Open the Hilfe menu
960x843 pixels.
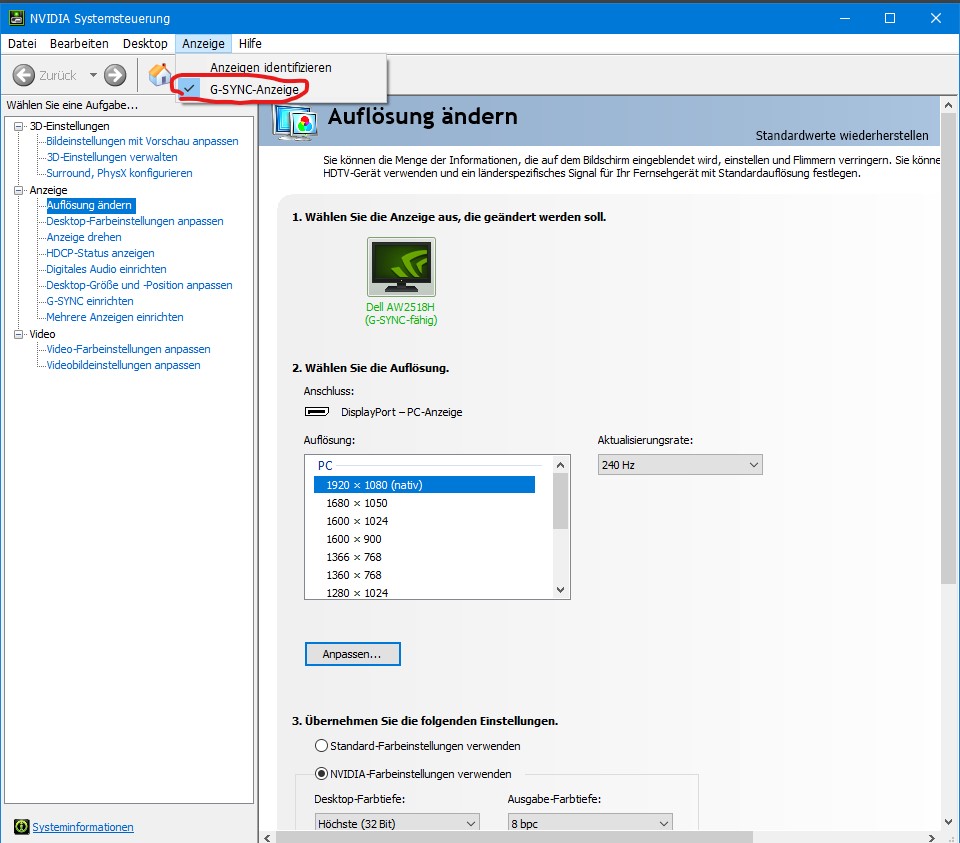pos(250,43)
